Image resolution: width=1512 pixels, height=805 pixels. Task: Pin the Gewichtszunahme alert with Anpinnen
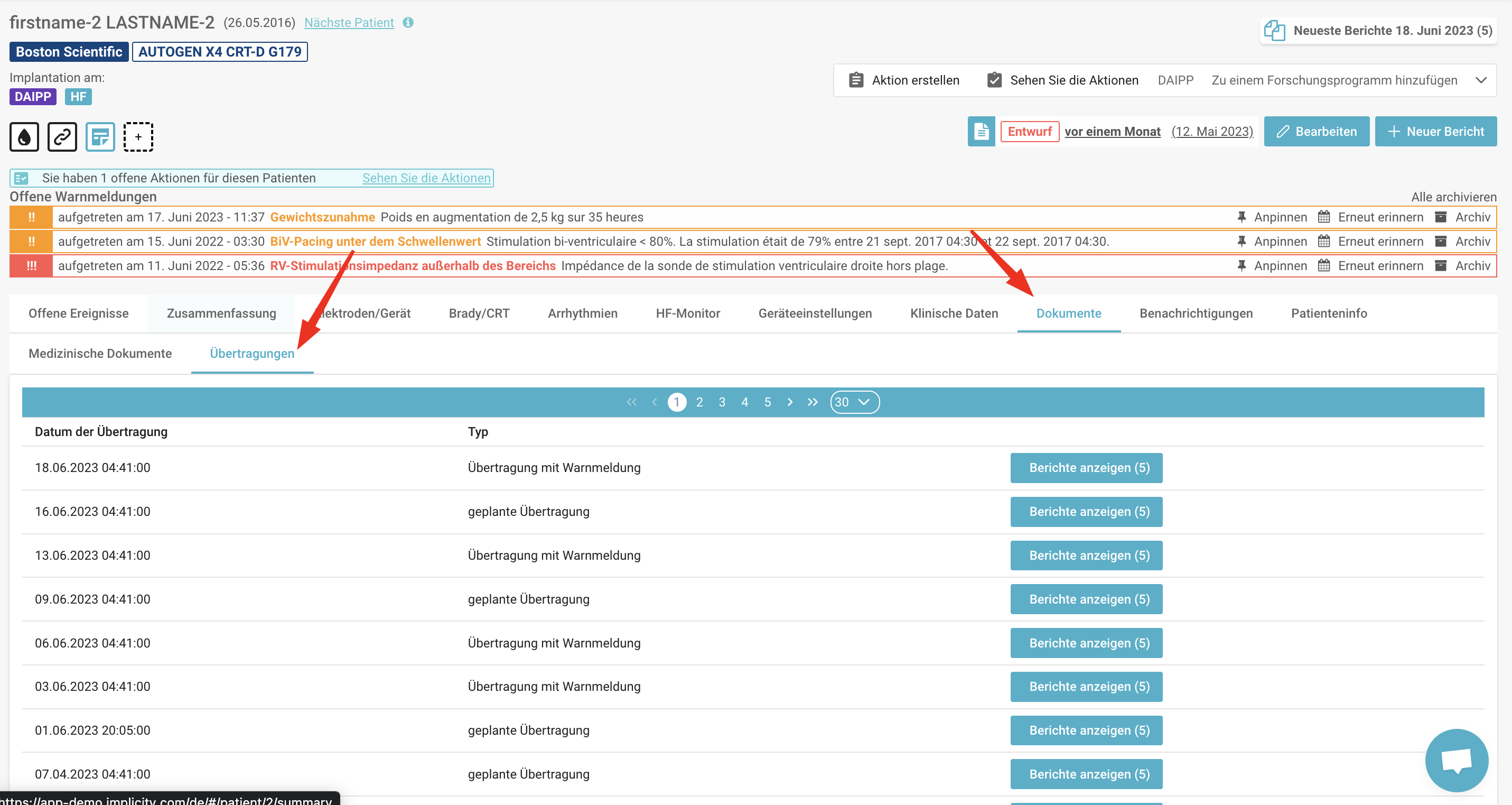[x=1272, y=217]
